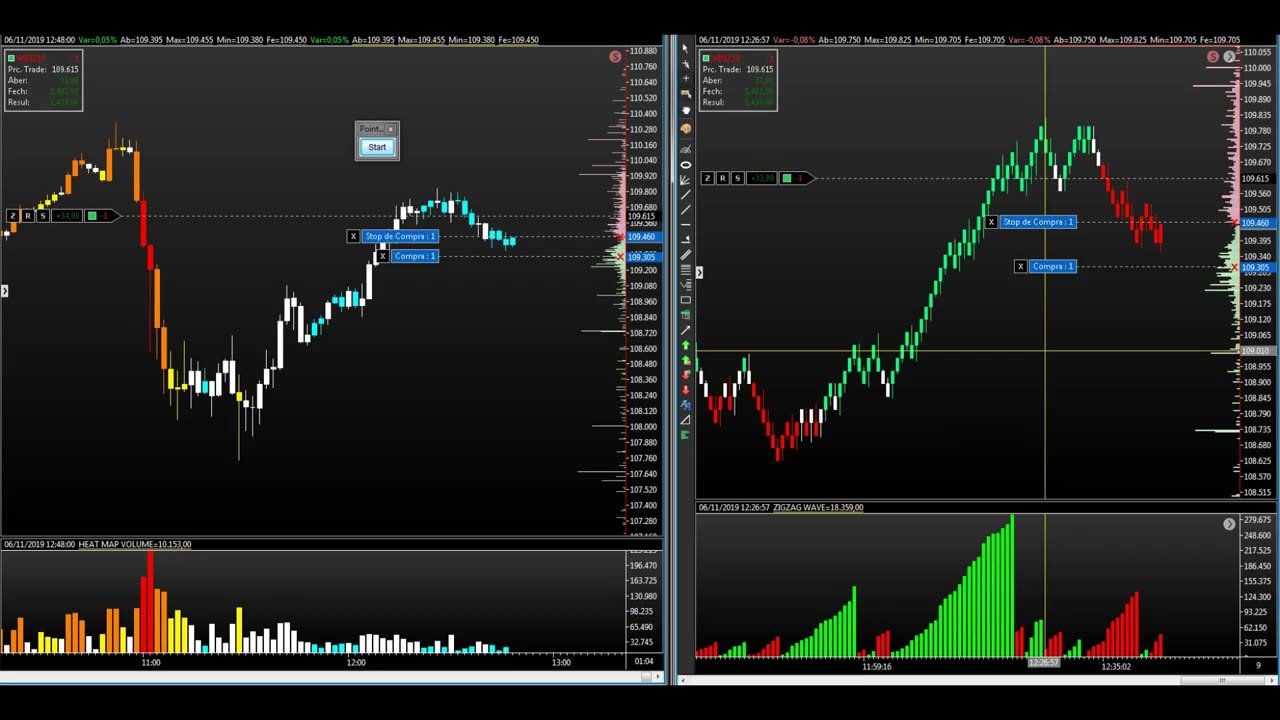Open chevron menu at right chart top corner

pos(1229,57)
